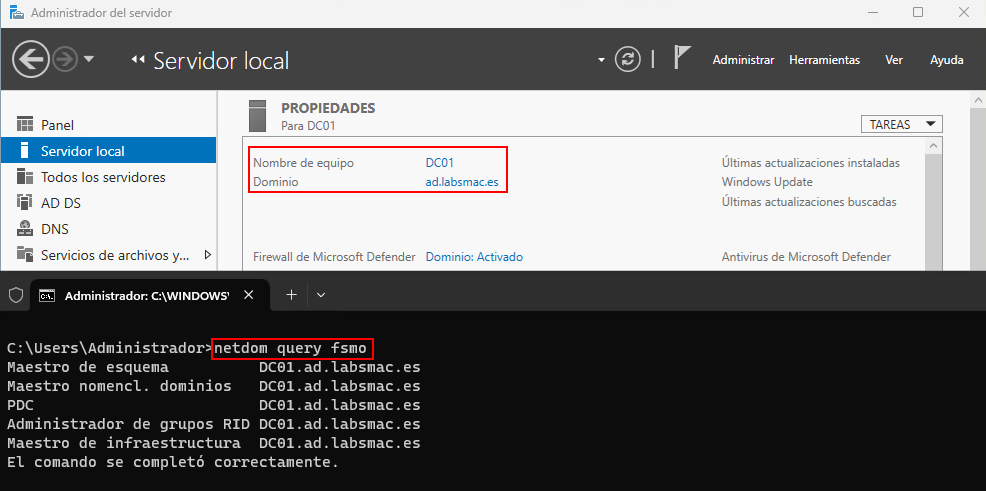This screenshot has height=491, width=986.
Task: Open terminal profile dropdown chevron
Action: (321, 295)
